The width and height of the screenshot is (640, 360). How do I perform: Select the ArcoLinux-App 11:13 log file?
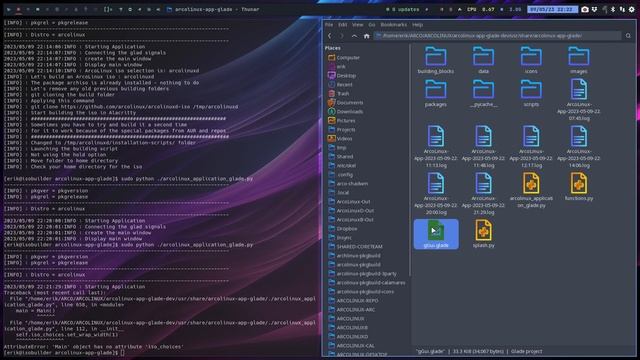[x=436, y=147]
